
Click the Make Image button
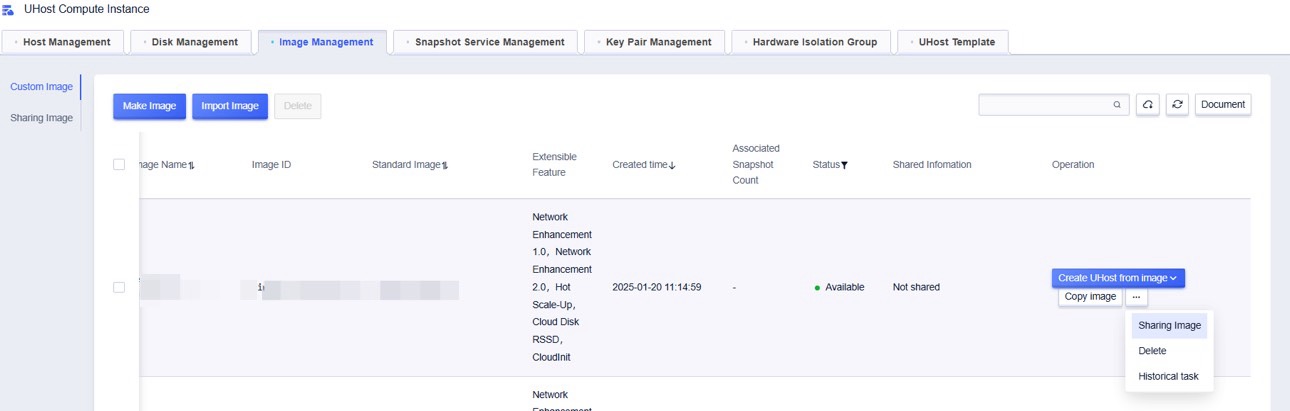point(149,106)
